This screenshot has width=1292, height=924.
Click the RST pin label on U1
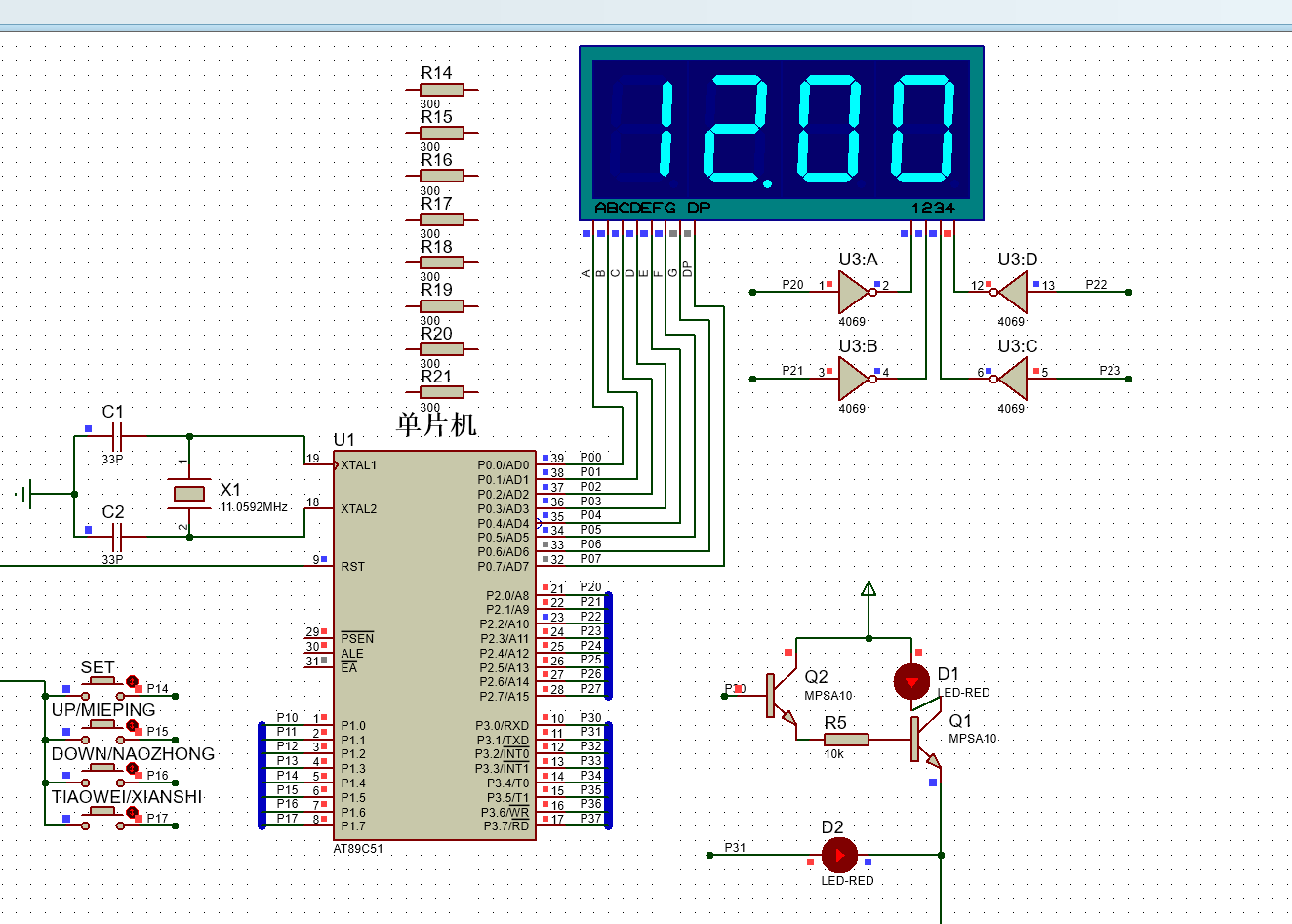coord(352,567)
